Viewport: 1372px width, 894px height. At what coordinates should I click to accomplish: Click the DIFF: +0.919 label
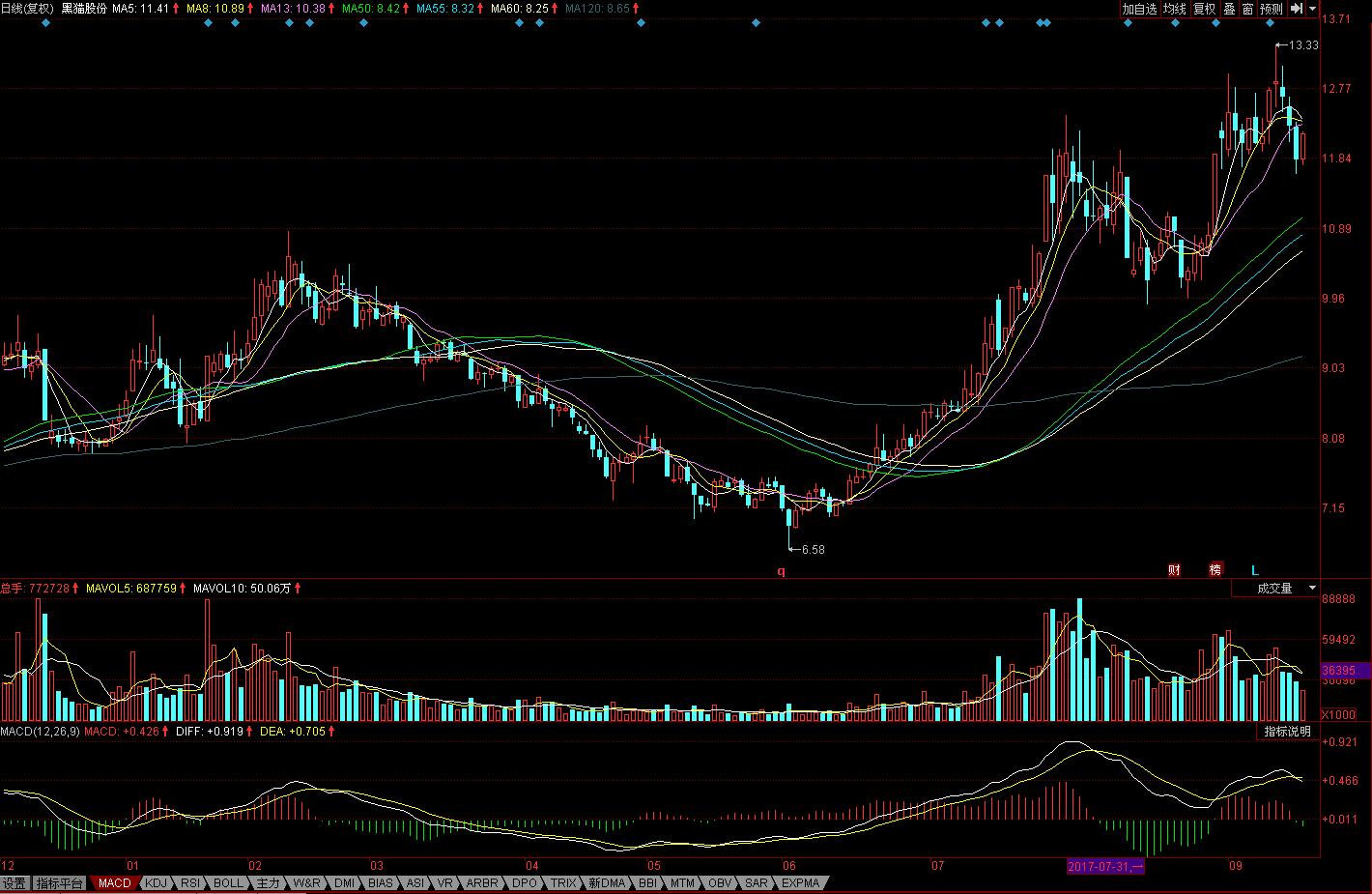click(x=208, y=732)
